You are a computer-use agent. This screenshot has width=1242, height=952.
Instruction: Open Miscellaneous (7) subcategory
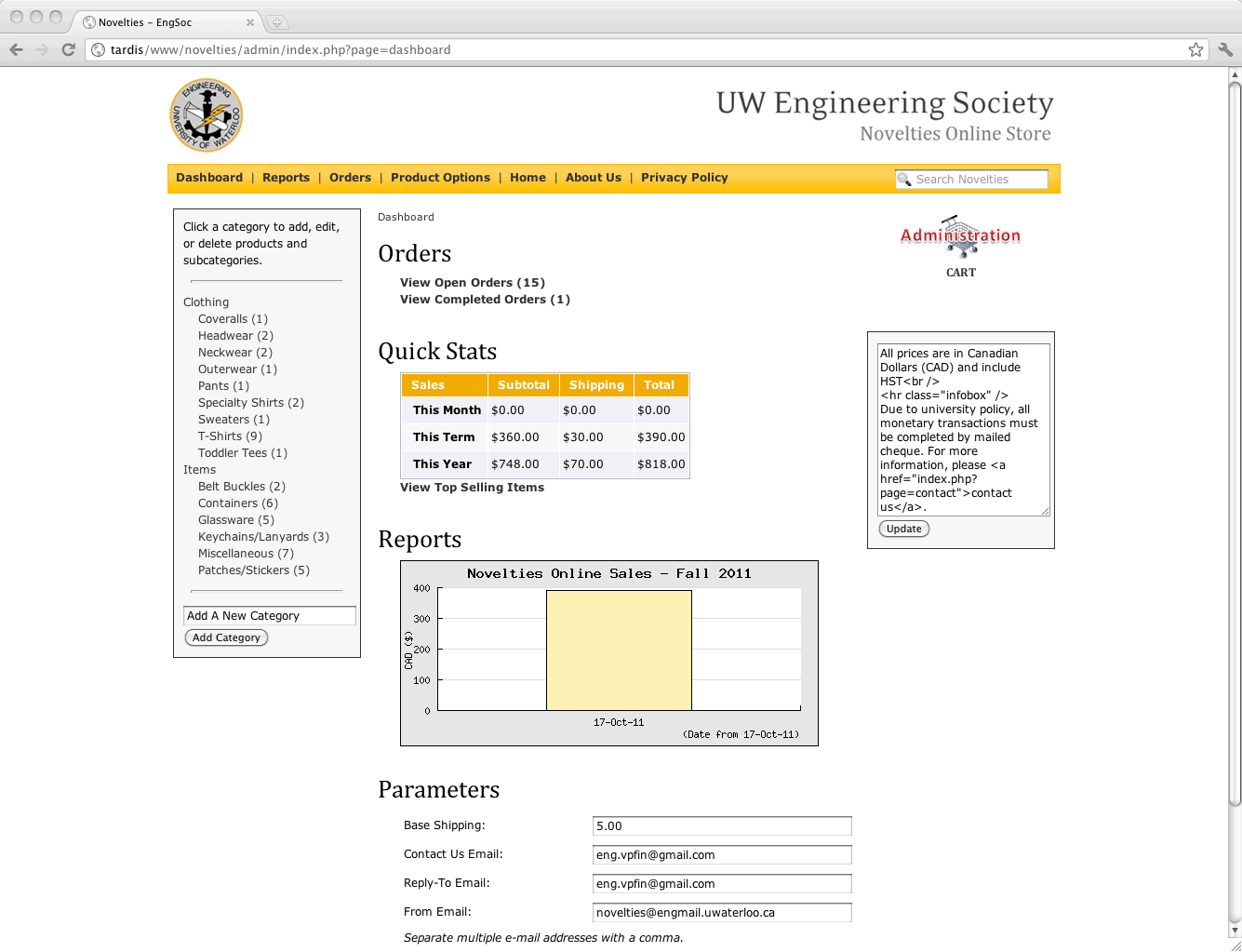point(246,554)
